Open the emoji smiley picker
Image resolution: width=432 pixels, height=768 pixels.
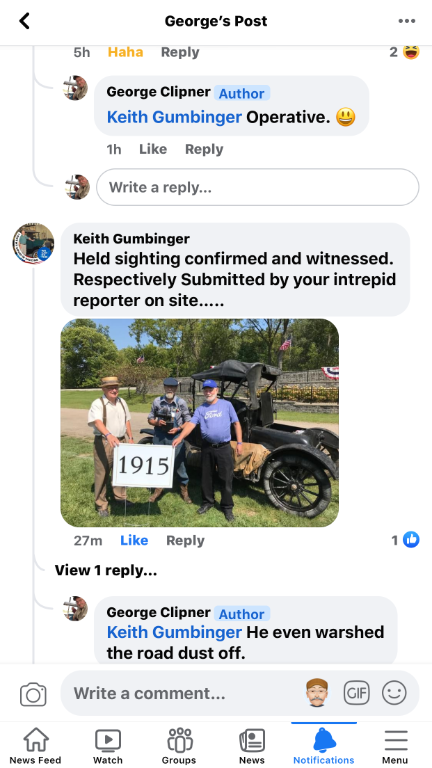(394, 694)
